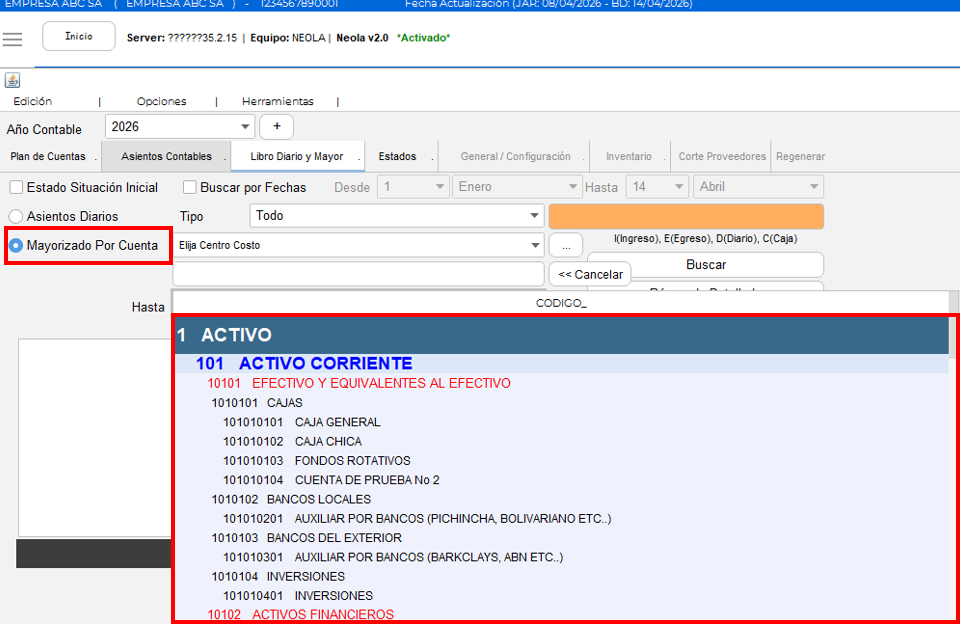
Task: Open the Desde day dropdown
Action: click(412, 187)
